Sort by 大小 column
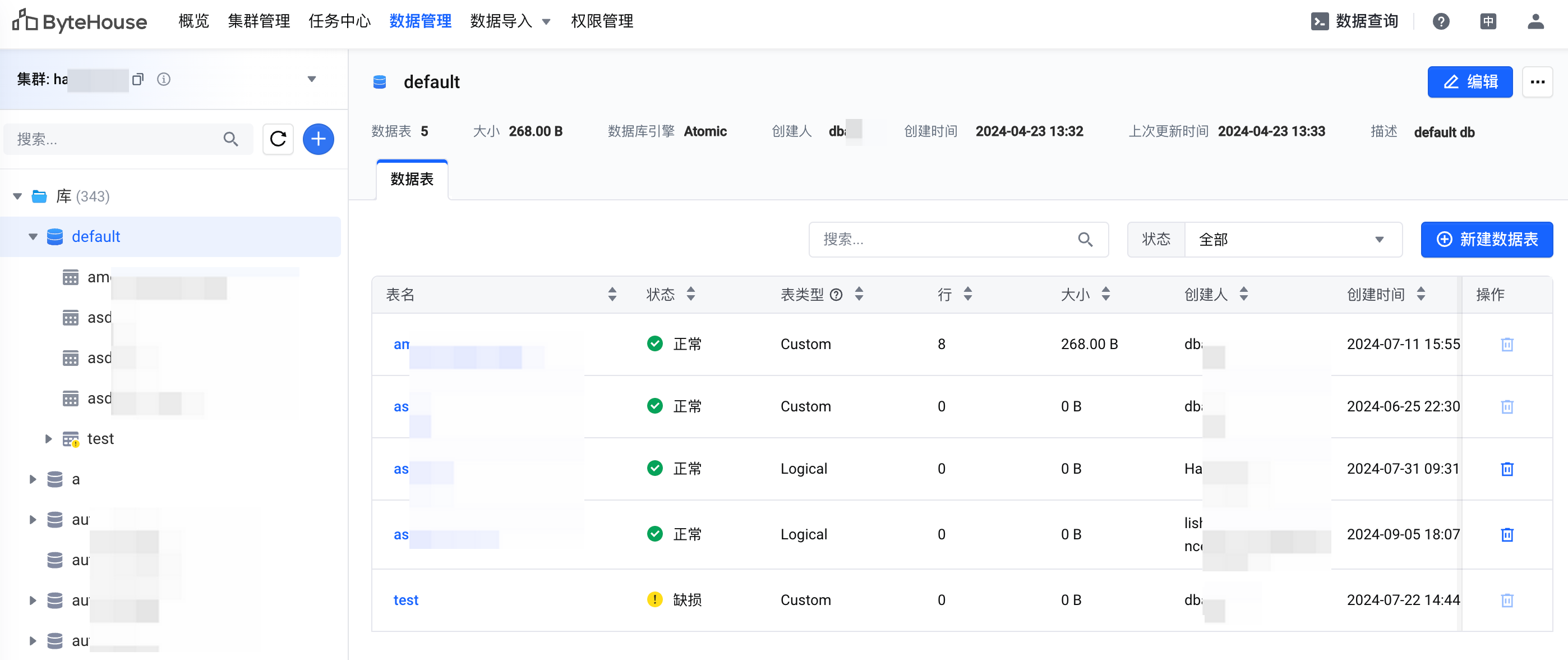1568x660 pixels. pos(1106,294)
